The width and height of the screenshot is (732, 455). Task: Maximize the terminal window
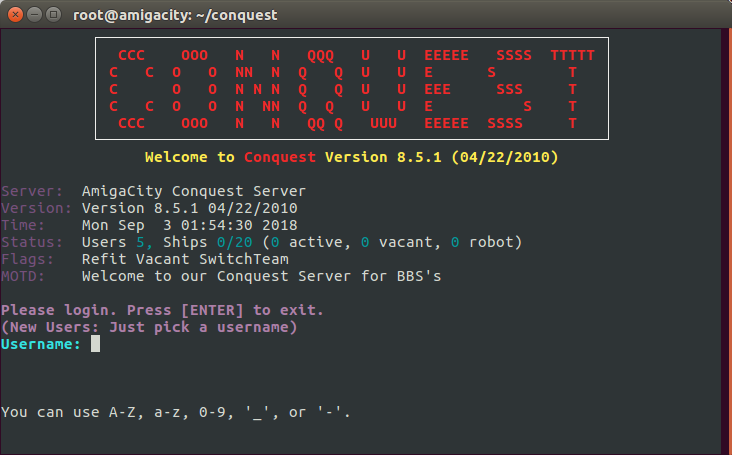(x=54, y=15)
